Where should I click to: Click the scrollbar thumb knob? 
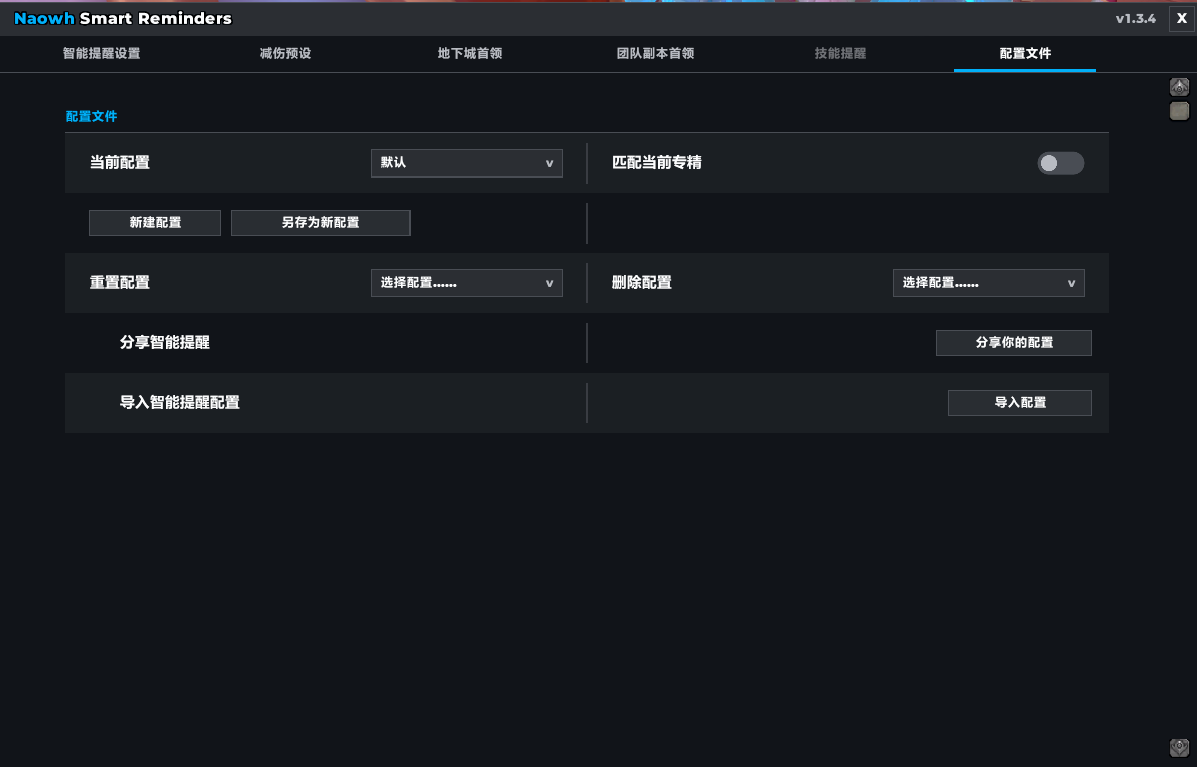(x=1179, y=111)
